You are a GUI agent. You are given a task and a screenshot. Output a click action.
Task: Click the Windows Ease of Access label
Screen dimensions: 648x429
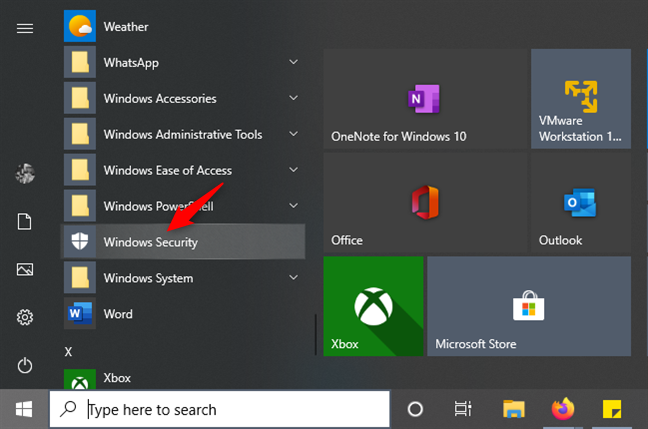pyautogui.click(x=168, y=170)
